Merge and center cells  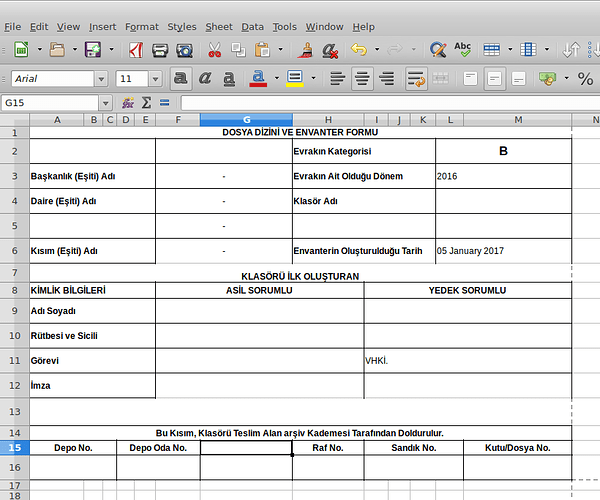tap(440, 79)
